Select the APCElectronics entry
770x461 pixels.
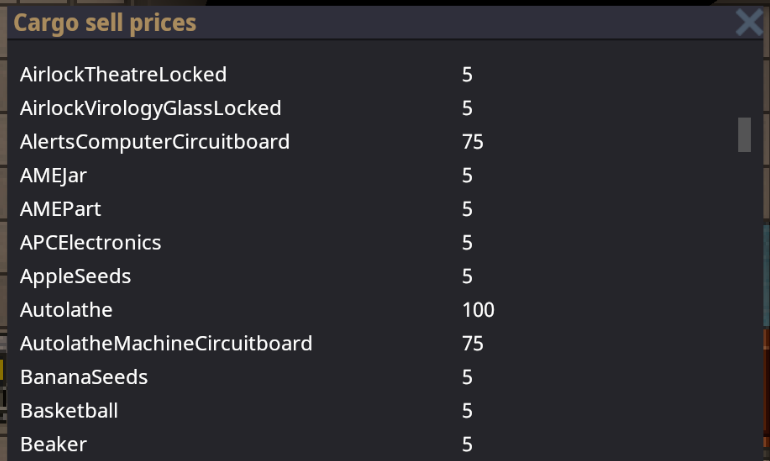pyautogui.click(x=90, y=243)
